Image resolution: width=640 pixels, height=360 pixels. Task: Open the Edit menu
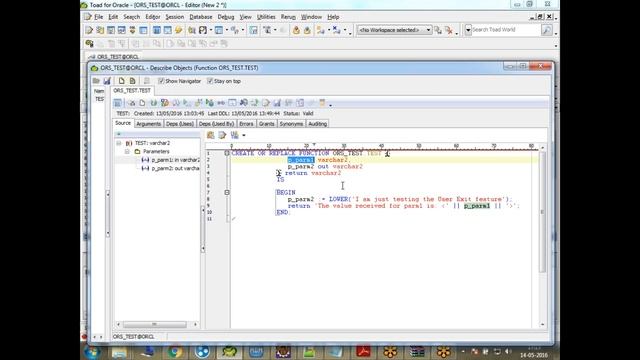[x=113, y=17]
